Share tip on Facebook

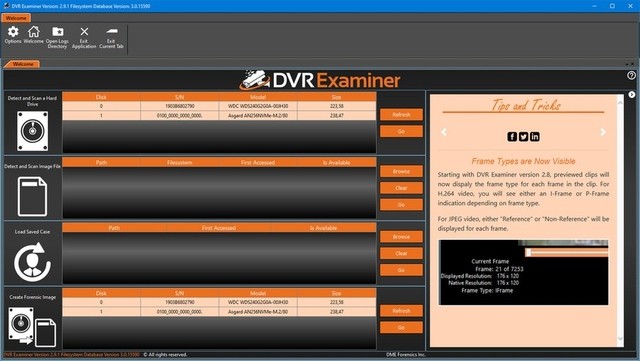point(512,136)
